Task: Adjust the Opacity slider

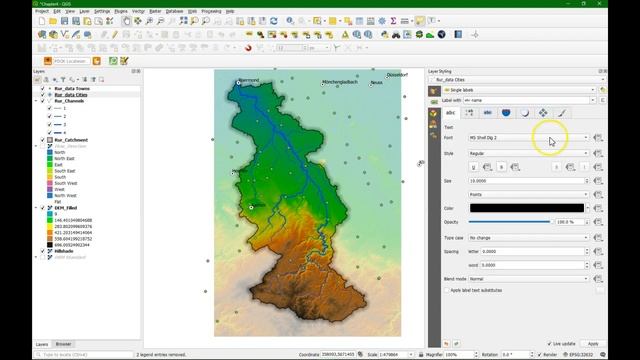Action: tap(511, 222)
